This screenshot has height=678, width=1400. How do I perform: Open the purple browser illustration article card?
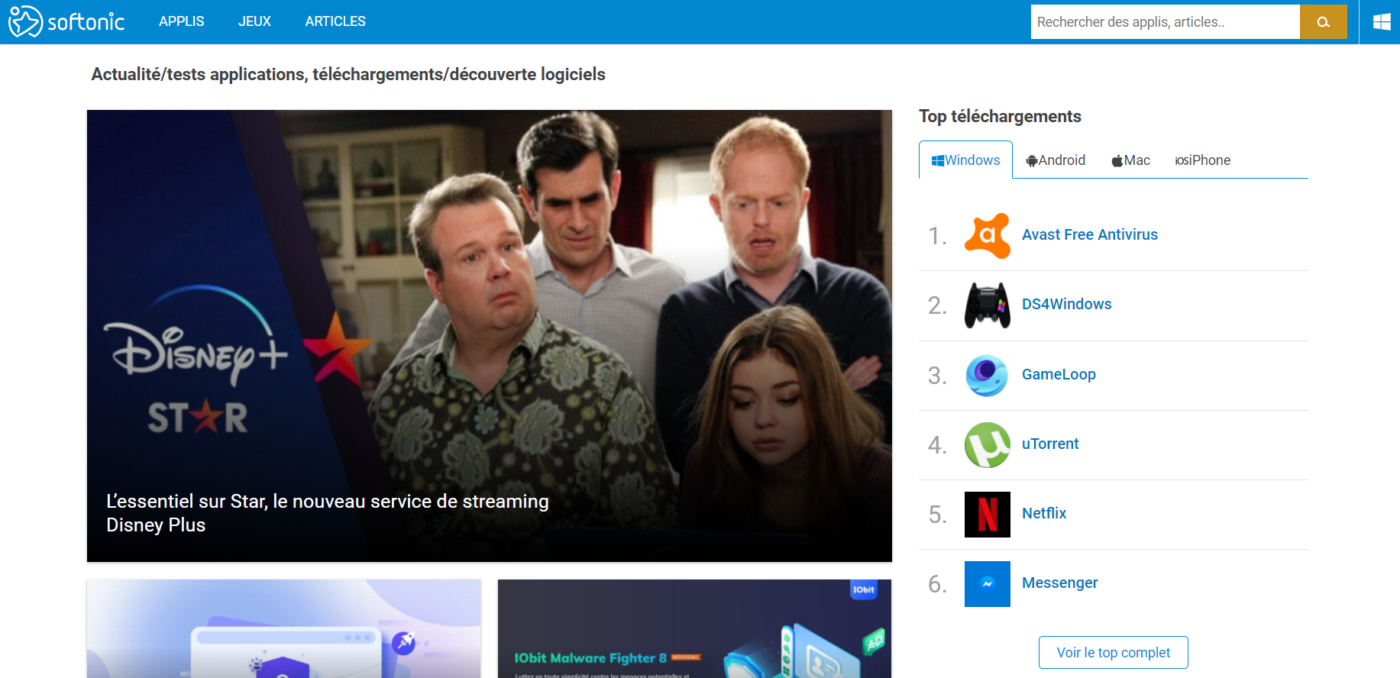point(284,629)
